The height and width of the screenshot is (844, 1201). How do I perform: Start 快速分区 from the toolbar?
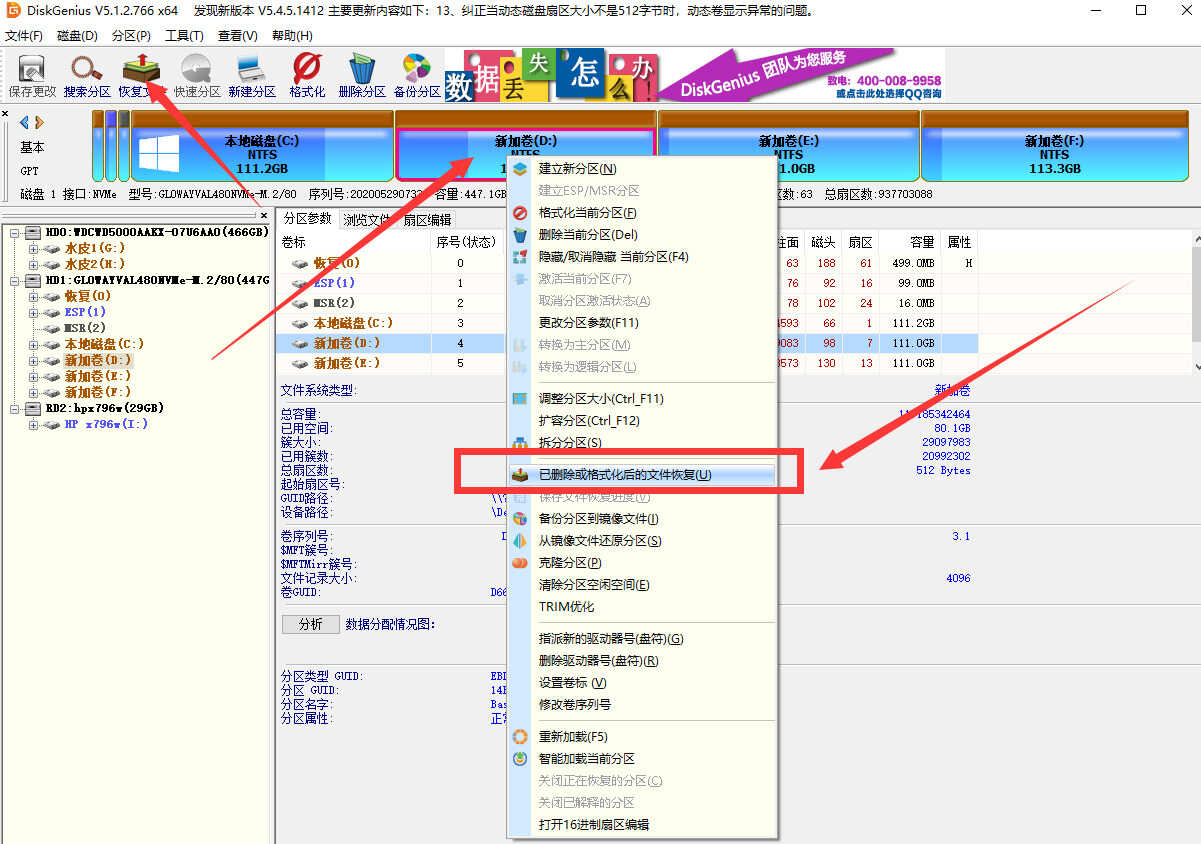point(197,75)
